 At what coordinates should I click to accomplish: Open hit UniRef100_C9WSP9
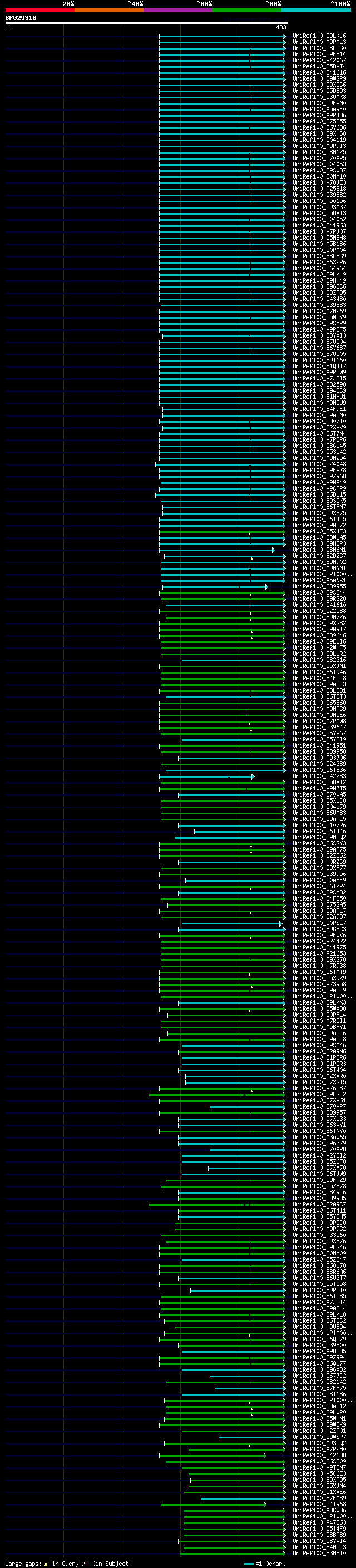(319, 78)
